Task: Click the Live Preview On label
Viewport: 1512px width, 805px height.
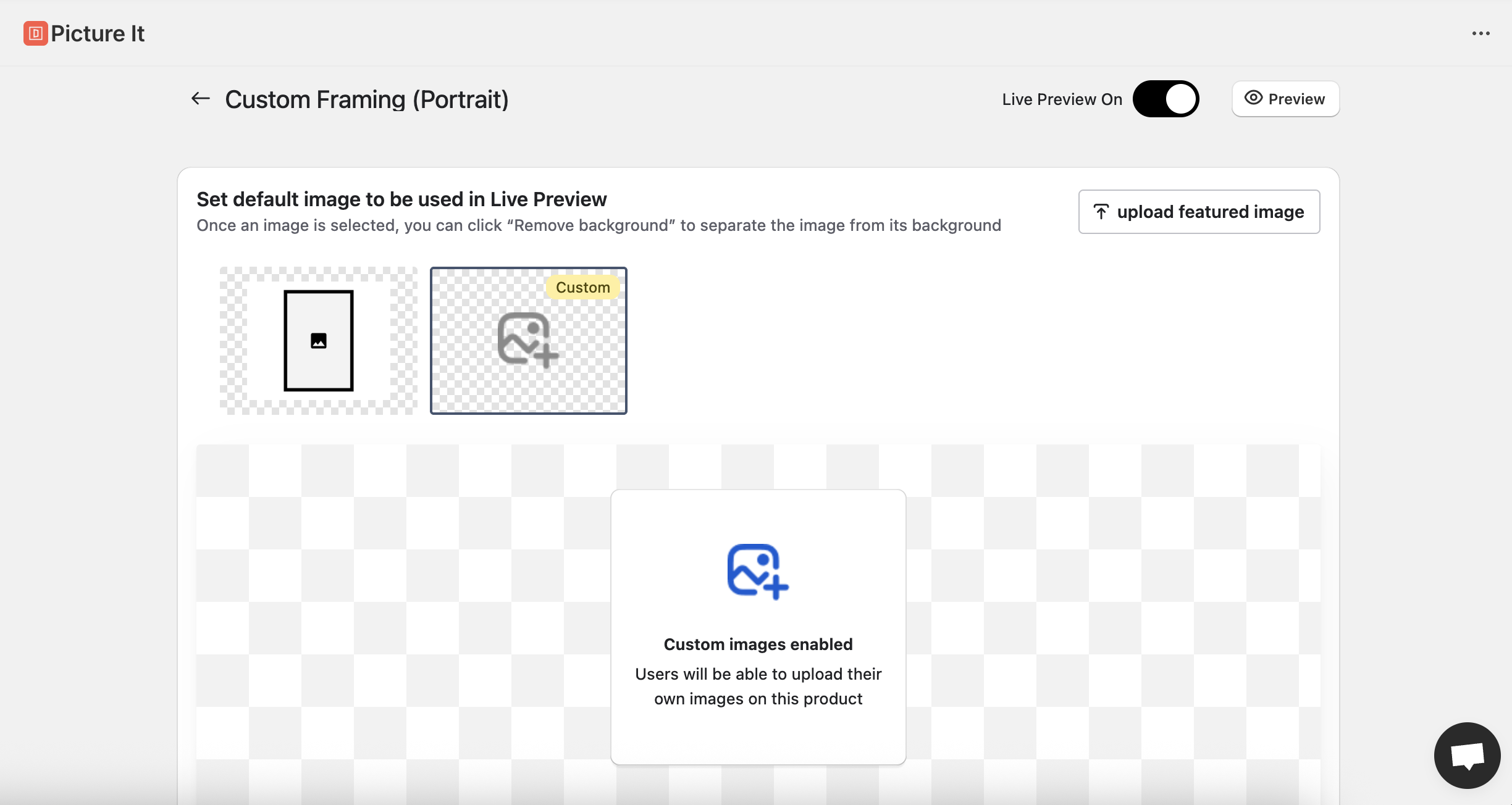Action: coord(1062,98)
